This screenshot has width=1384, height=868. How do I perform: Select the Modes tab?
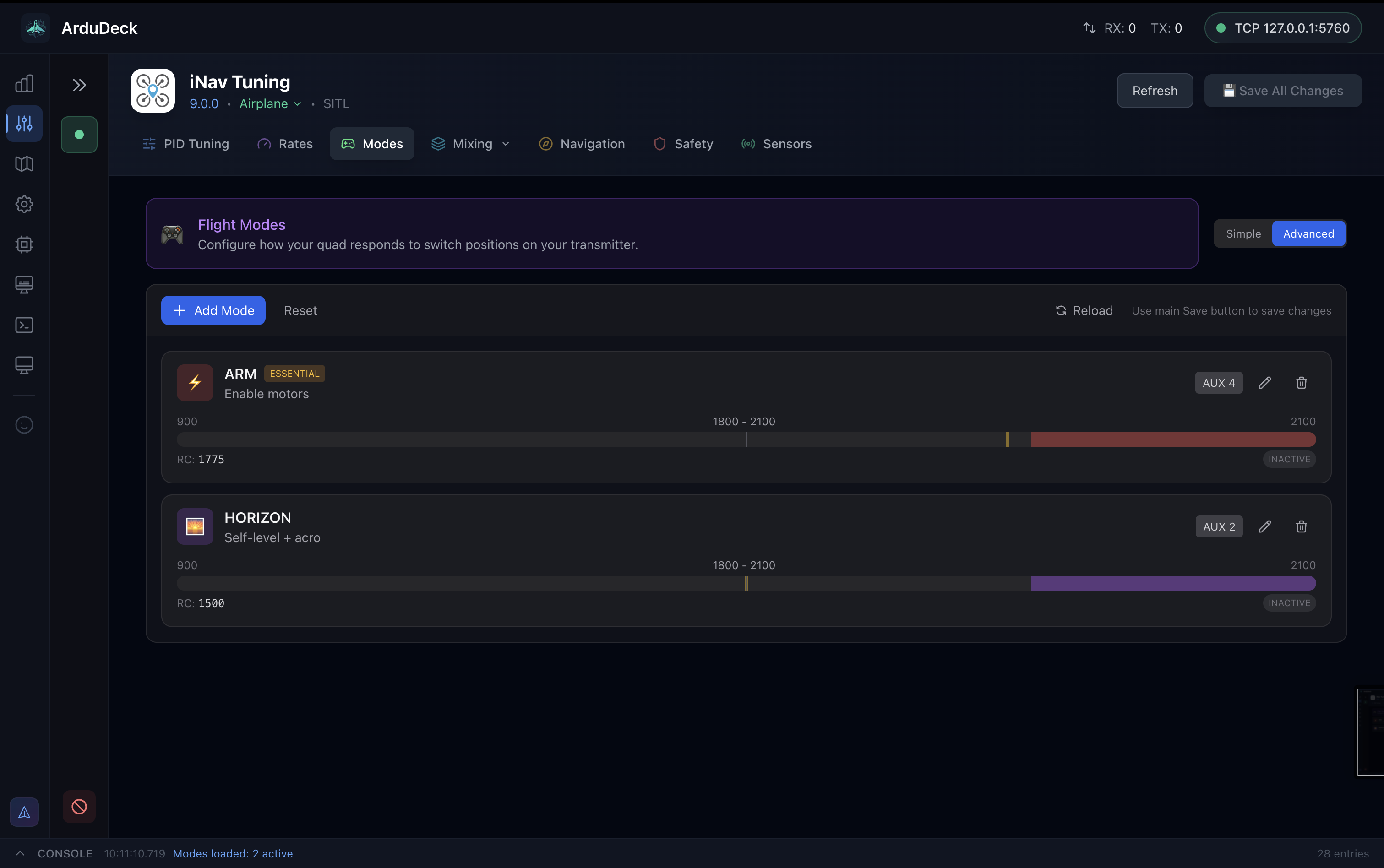(372, 143)
